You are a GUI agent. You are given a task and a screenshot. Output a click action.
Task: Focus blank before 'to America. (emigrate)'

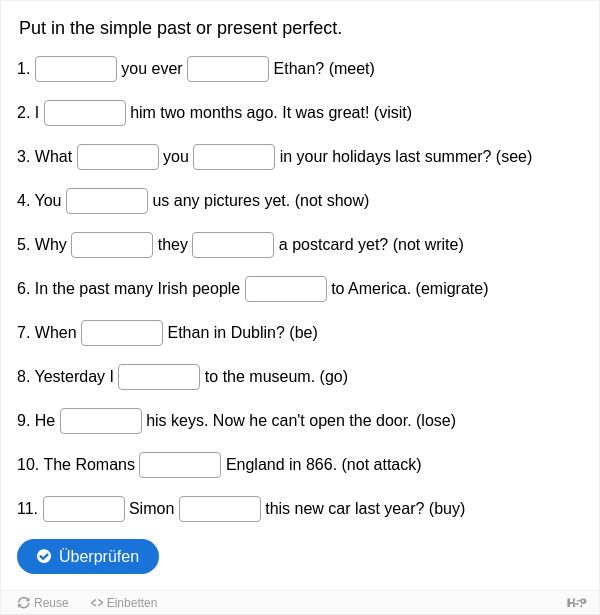pos(286,289)
